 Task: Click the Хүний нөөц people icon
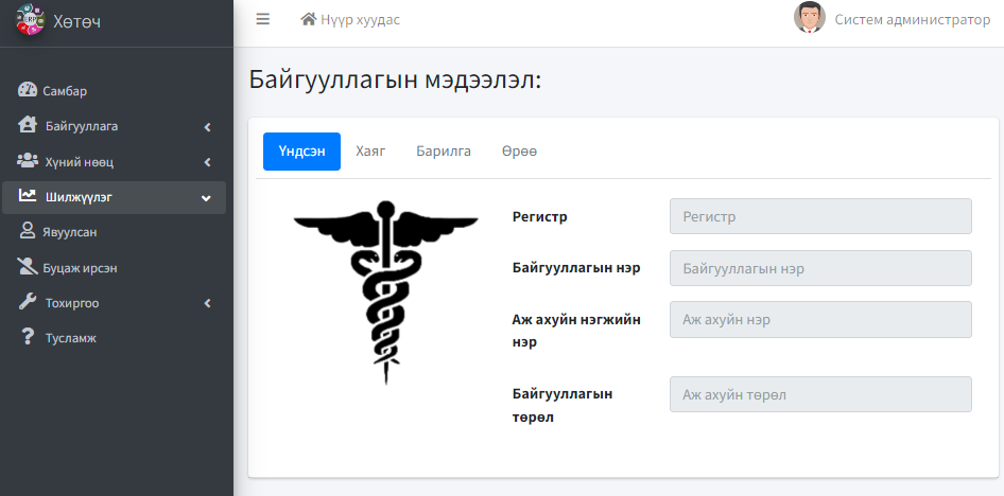point(27,162)
